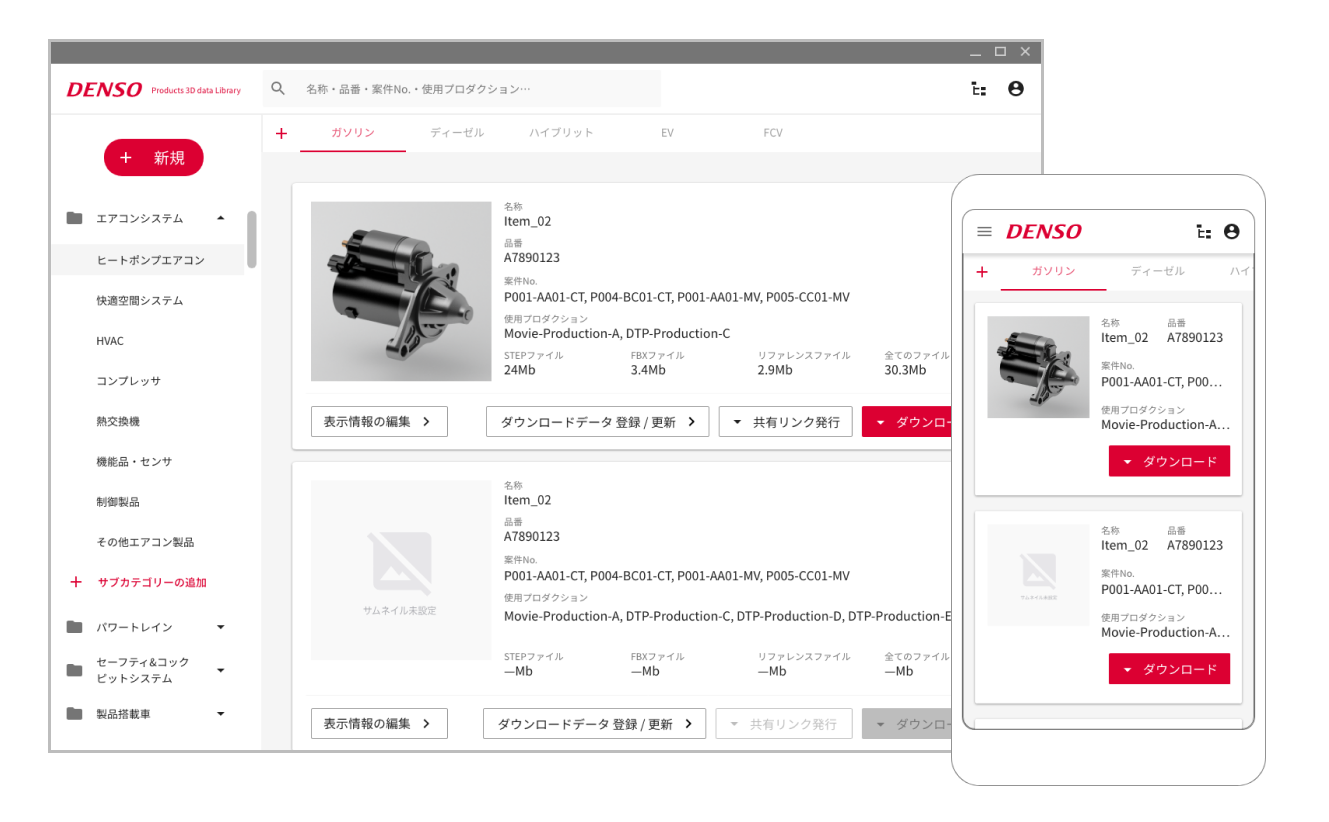The width and height of the screenshot is (1329, 822).
Task: Open the mobile hamburger menu icon
Action: click(984, 232)
